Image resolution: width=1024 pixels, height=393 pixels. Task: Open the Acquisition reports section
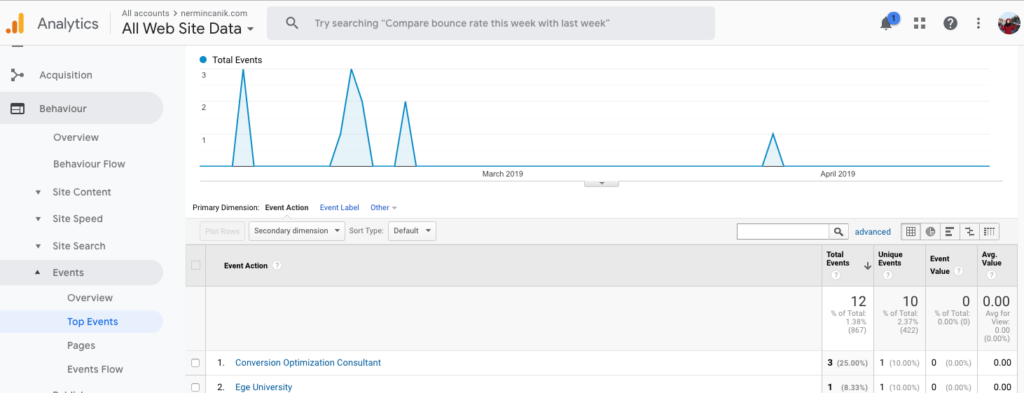(x=65, y=75)
